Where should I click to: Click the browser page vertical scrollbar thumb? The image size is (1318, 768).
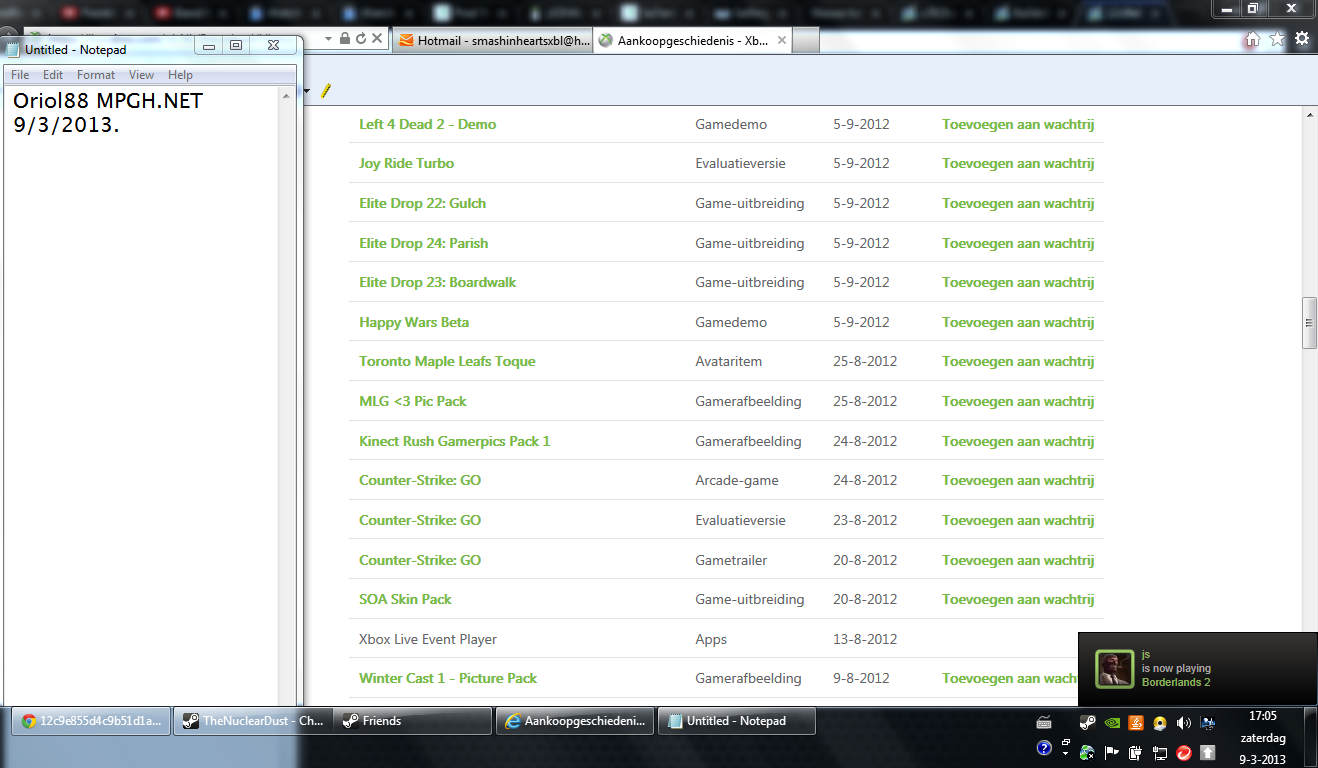(1309, 323)
